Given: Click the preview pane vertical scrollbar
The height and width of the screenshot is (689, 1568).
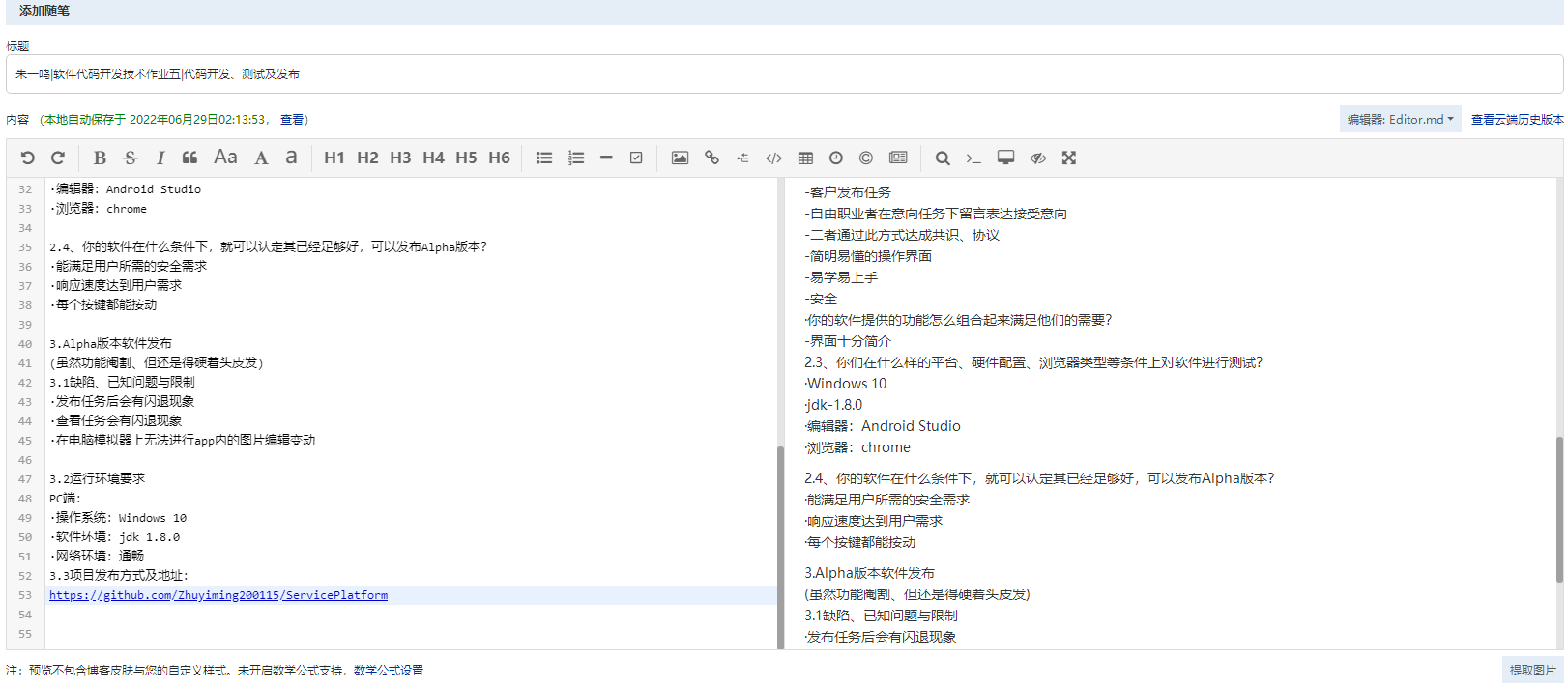Looking at the screenshot, I should pos(1558,509).
